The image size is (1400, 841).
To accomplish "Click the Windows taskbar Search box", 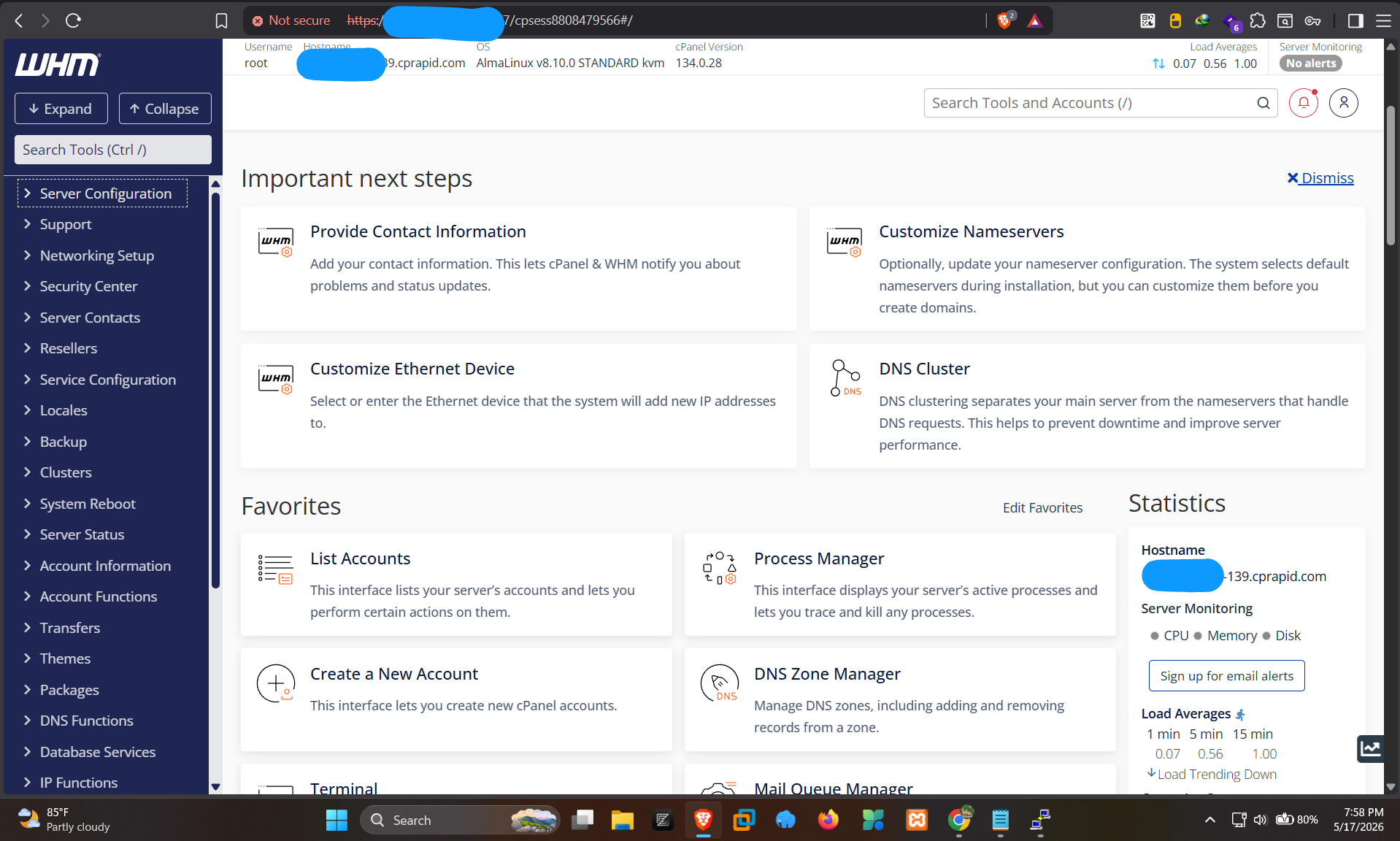I will [460, 821].
